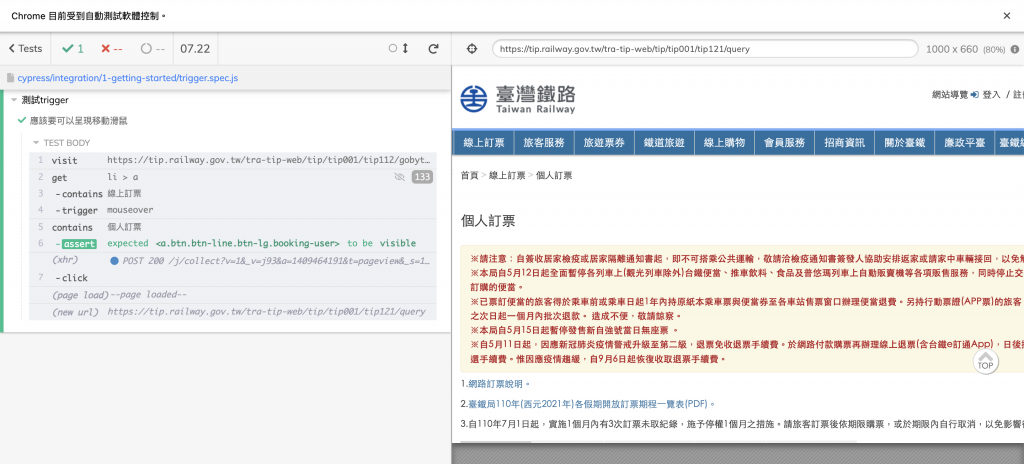Select the get li > a command row
Viewport: 1024px width, 464px height.
click(232, 177)
